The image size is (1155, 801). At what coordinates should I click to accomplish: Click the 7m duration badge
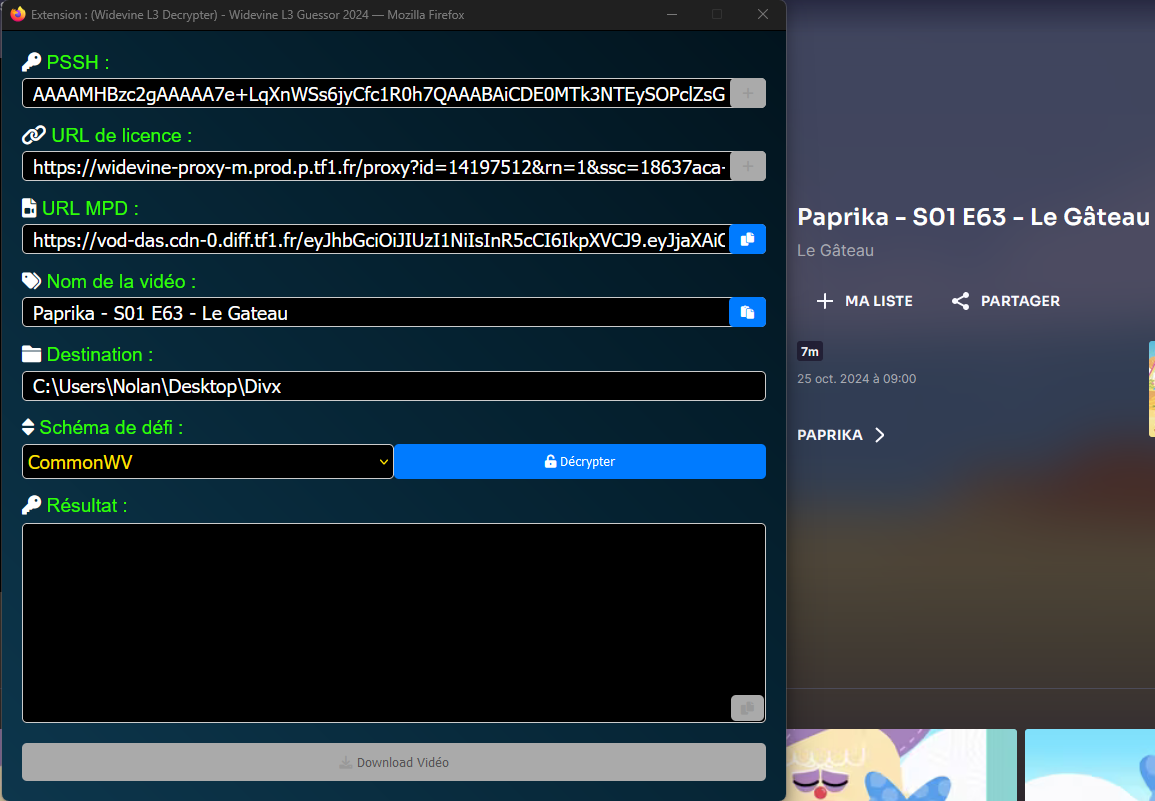point(810,351)
